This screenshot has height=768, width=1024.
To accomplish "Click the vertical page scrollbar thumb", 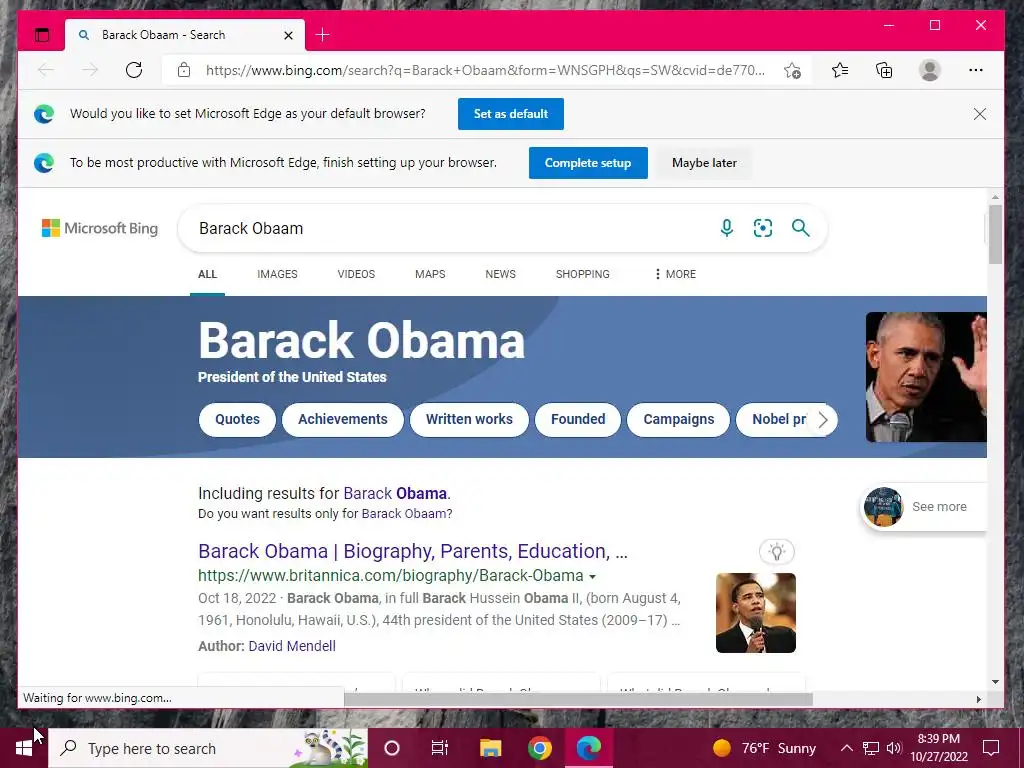I will [x=995, y=234].
